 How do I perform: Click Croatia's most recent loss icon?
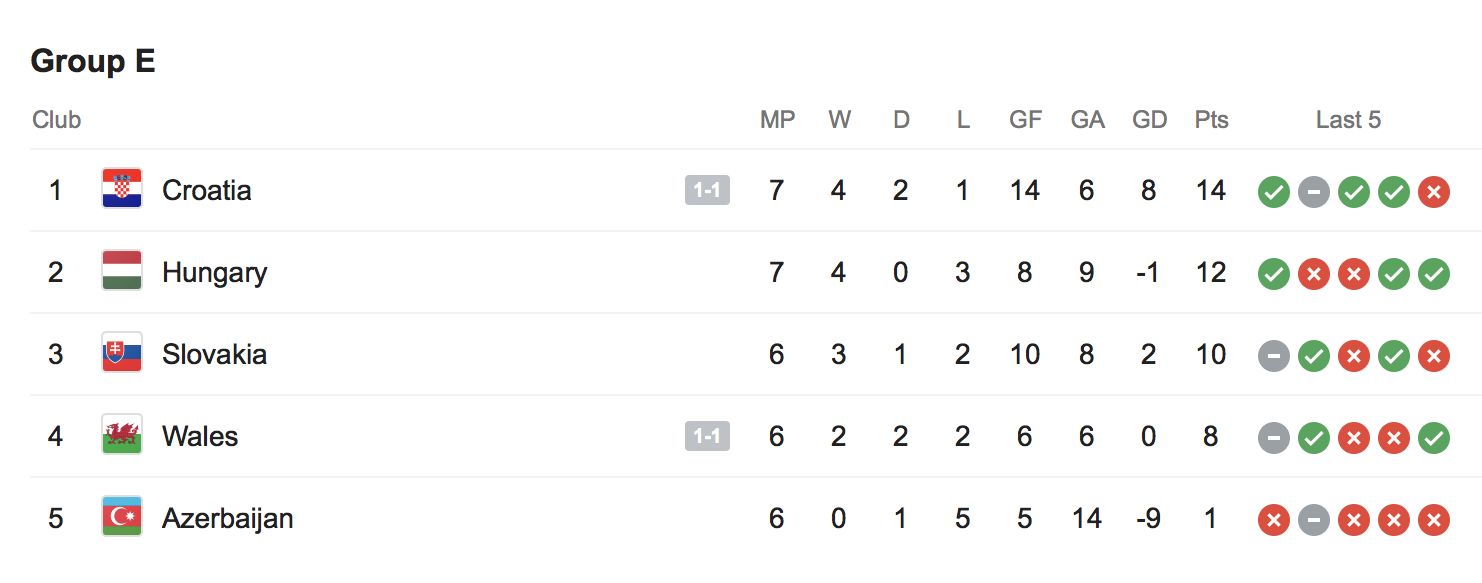click(x=1433, y=191)
